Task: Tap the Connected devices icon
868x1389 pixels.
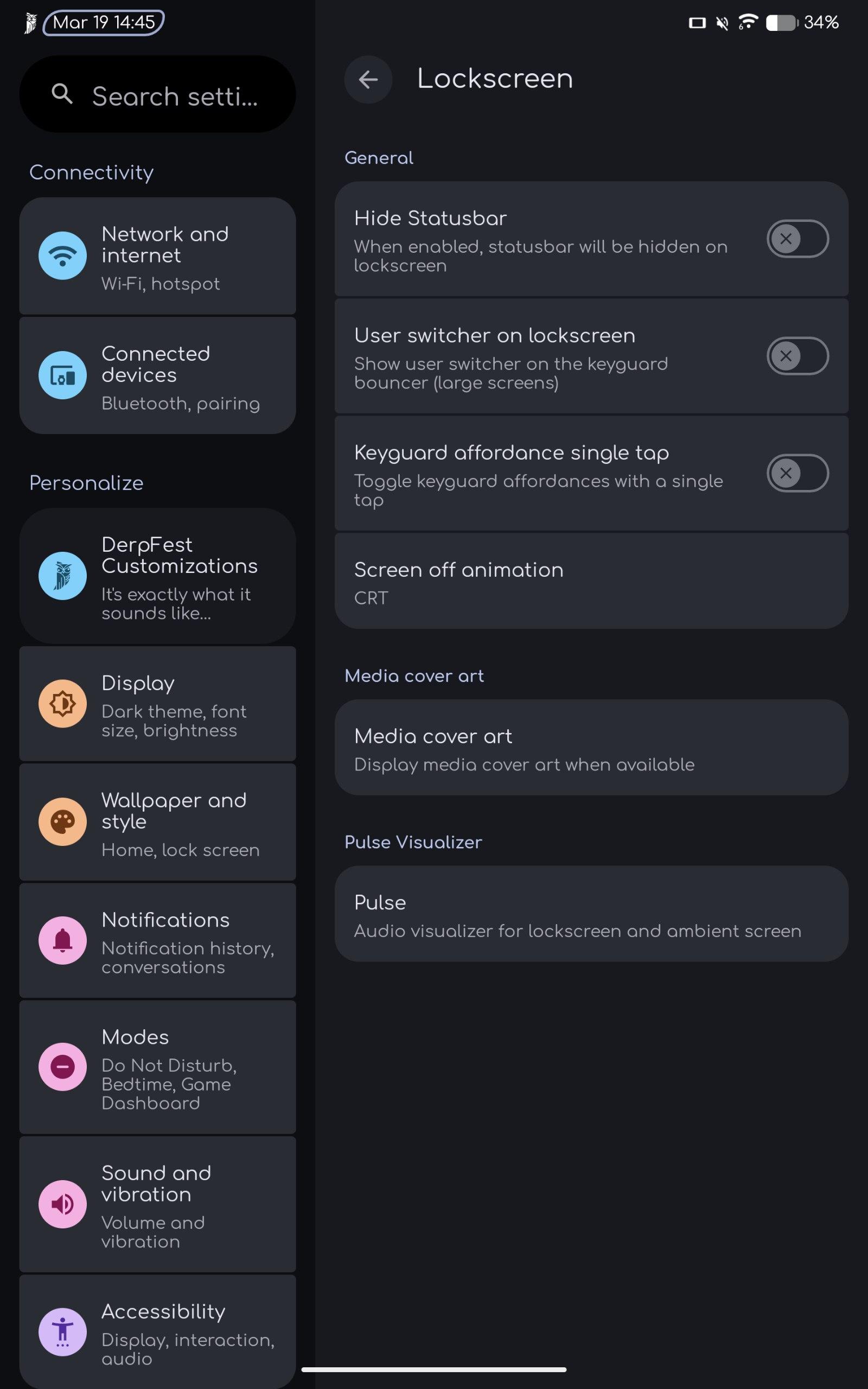Action: pyautogui.click(x=62, y=375)
